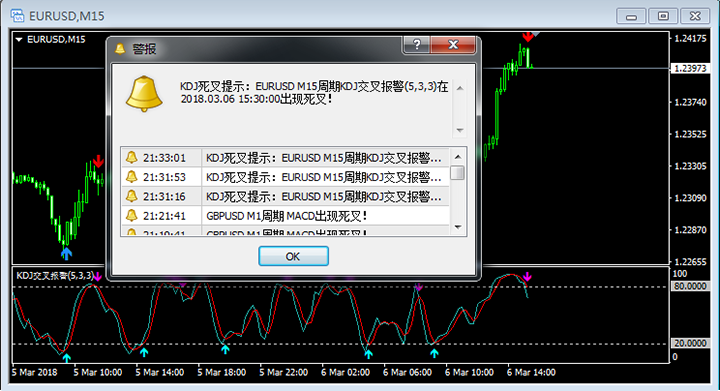The width and height of the screenshot is (720, 391).
Task: Click the red down arrow at chart top
Action: (x=528, y=37)
